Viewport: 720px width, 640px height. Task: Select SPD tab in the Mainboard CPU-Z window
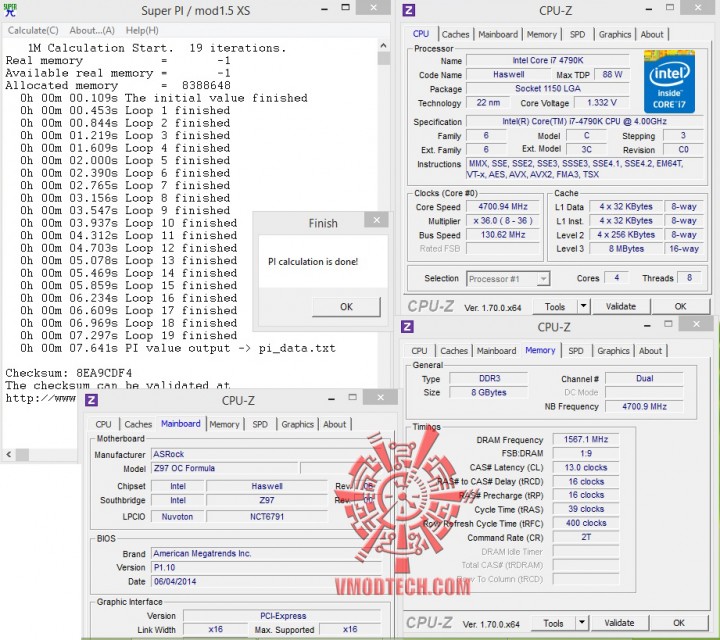pyautogui.click(x=260, y=424)
